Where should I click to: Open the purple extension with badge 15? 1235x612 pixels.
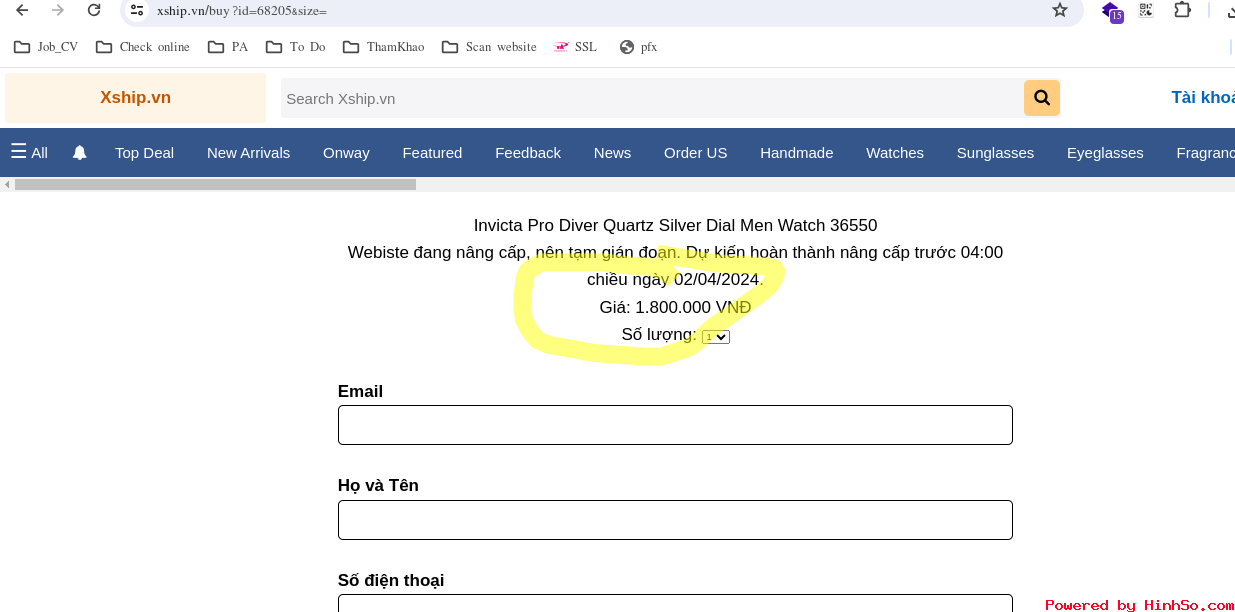[x=1111, y=11]
